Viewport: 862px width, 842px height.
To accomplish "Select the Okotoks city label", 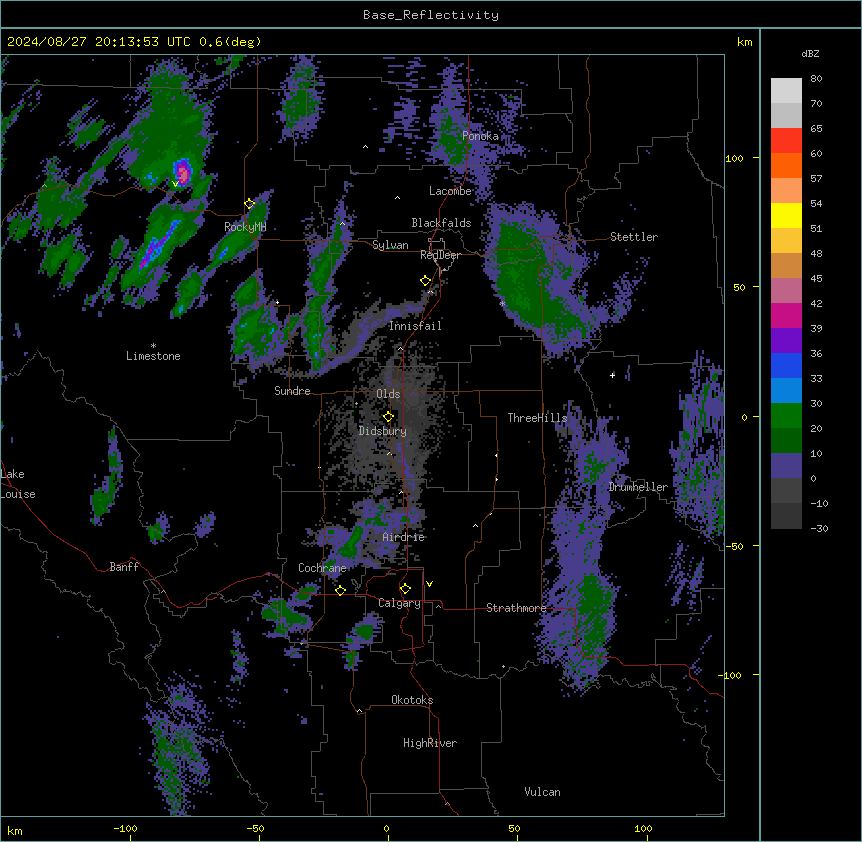I will 412,700.
